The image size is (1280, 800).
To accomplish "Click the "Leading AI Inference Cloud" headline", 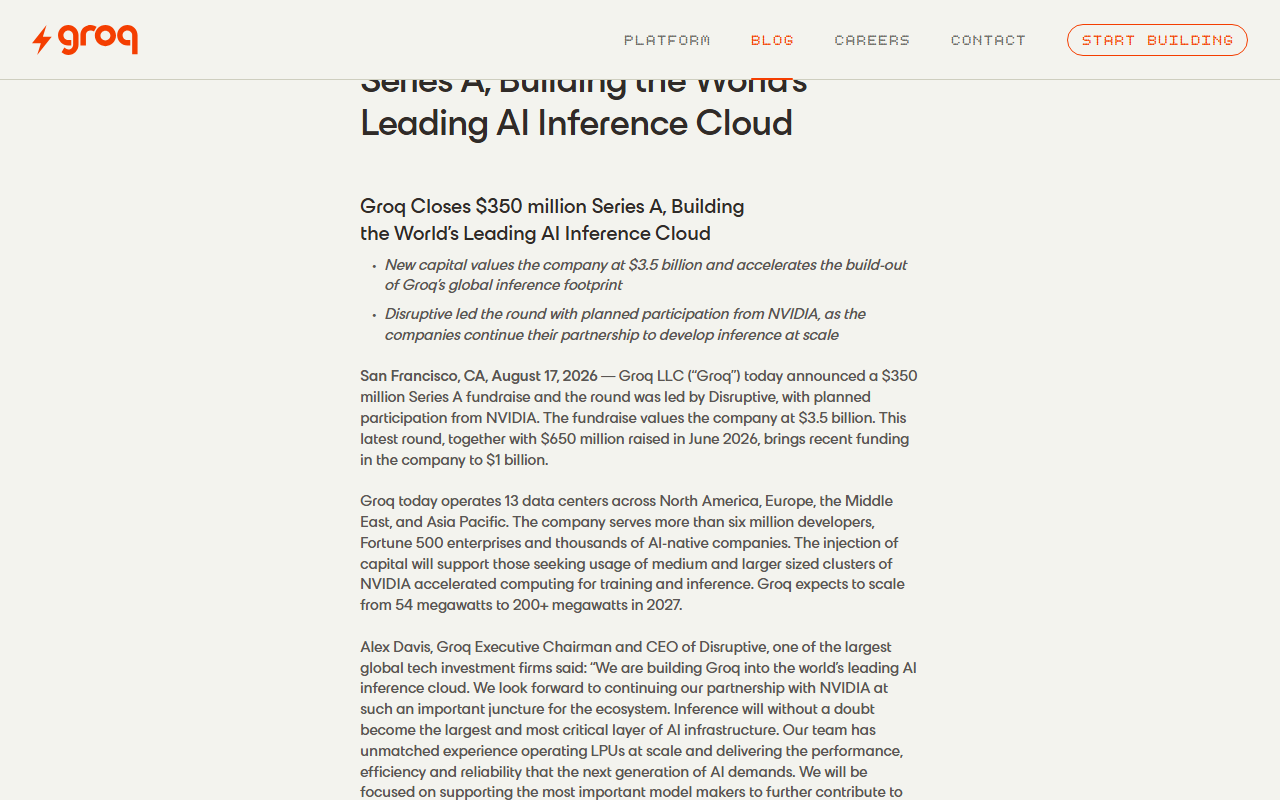I will (577, 123).
